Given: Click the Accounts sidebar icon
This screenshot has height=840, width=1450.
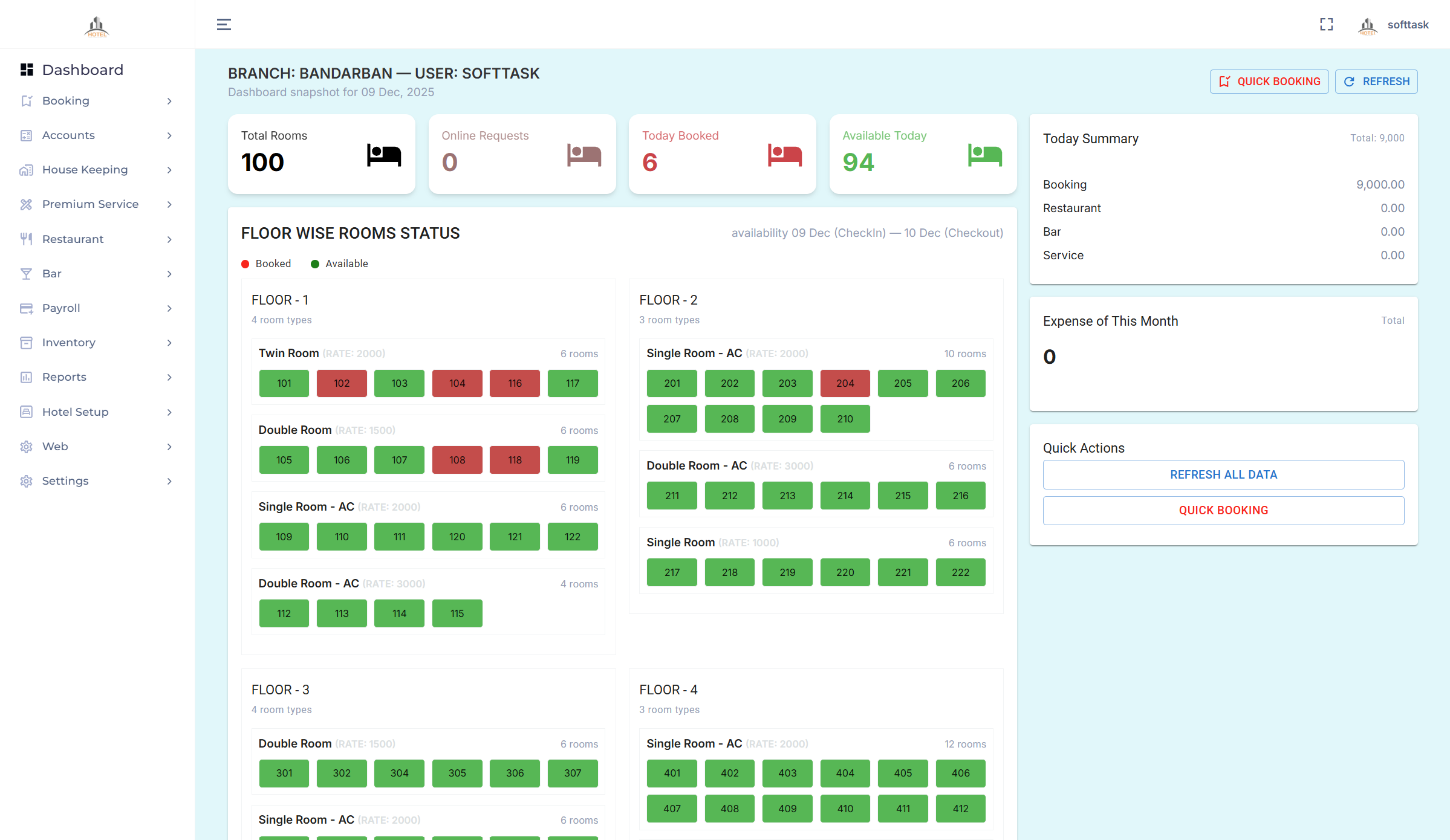Looking at the screenshot, I should coord(26,135).
